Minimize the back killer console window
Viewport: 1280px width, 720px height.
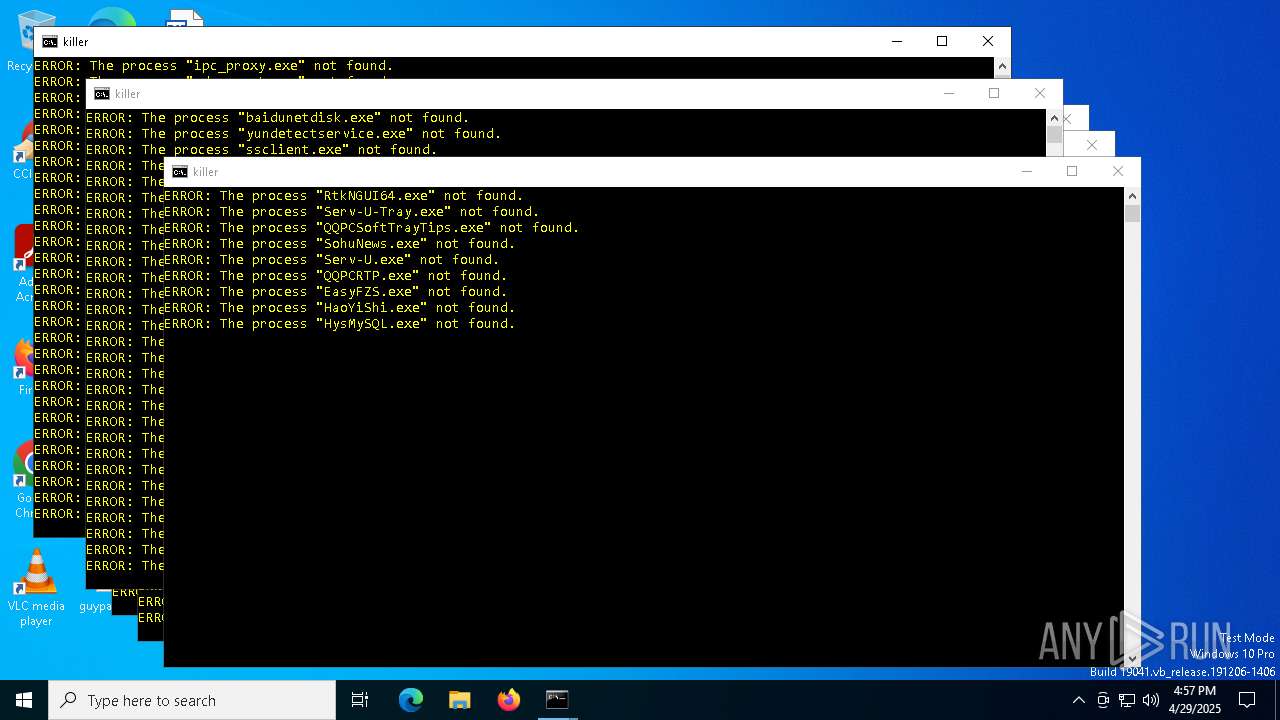point(896,41)
